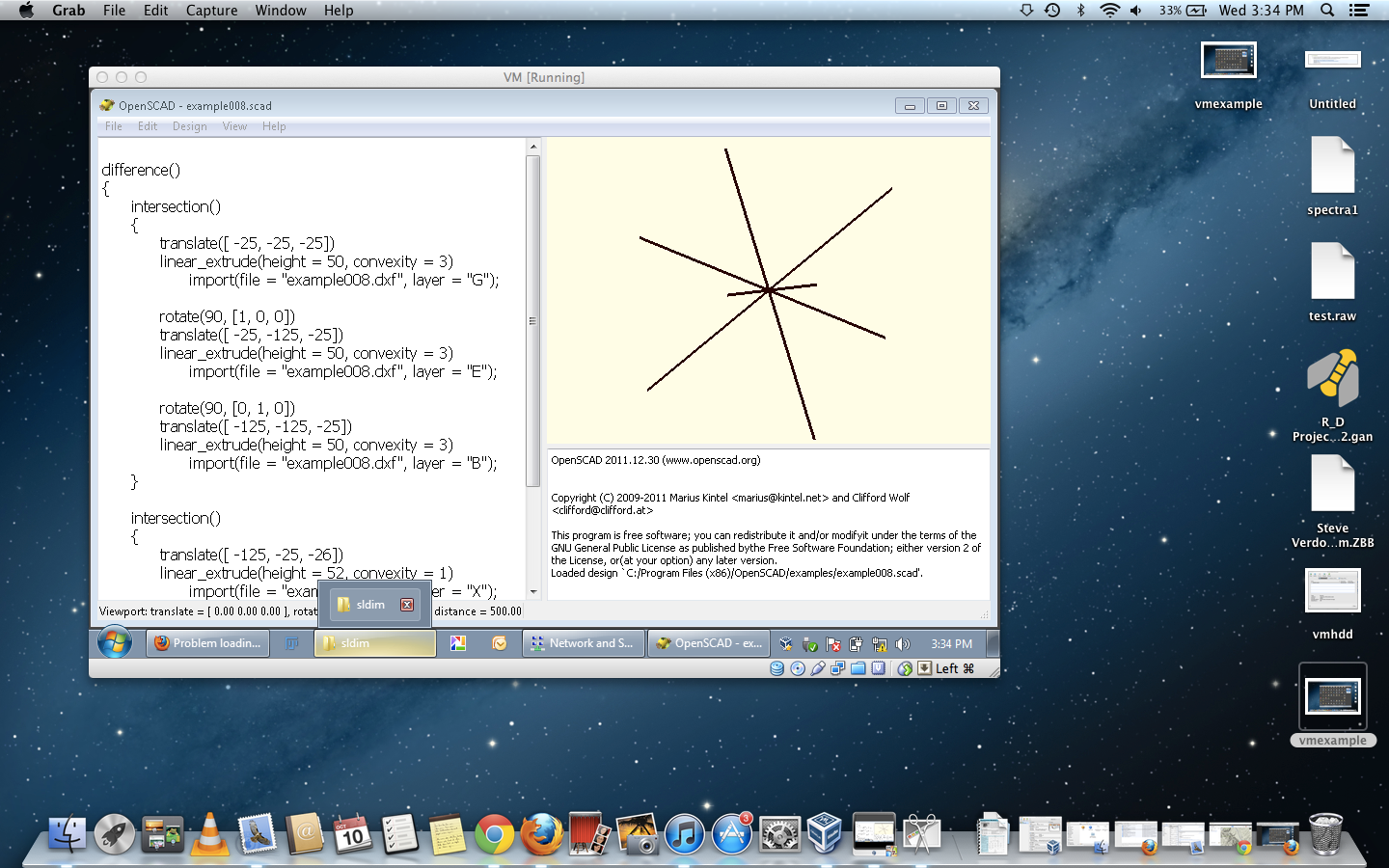Viewport: 1389px width, 868px height.
Task: Click the editor scrollbar down arrow
Action: pos(532,591)
